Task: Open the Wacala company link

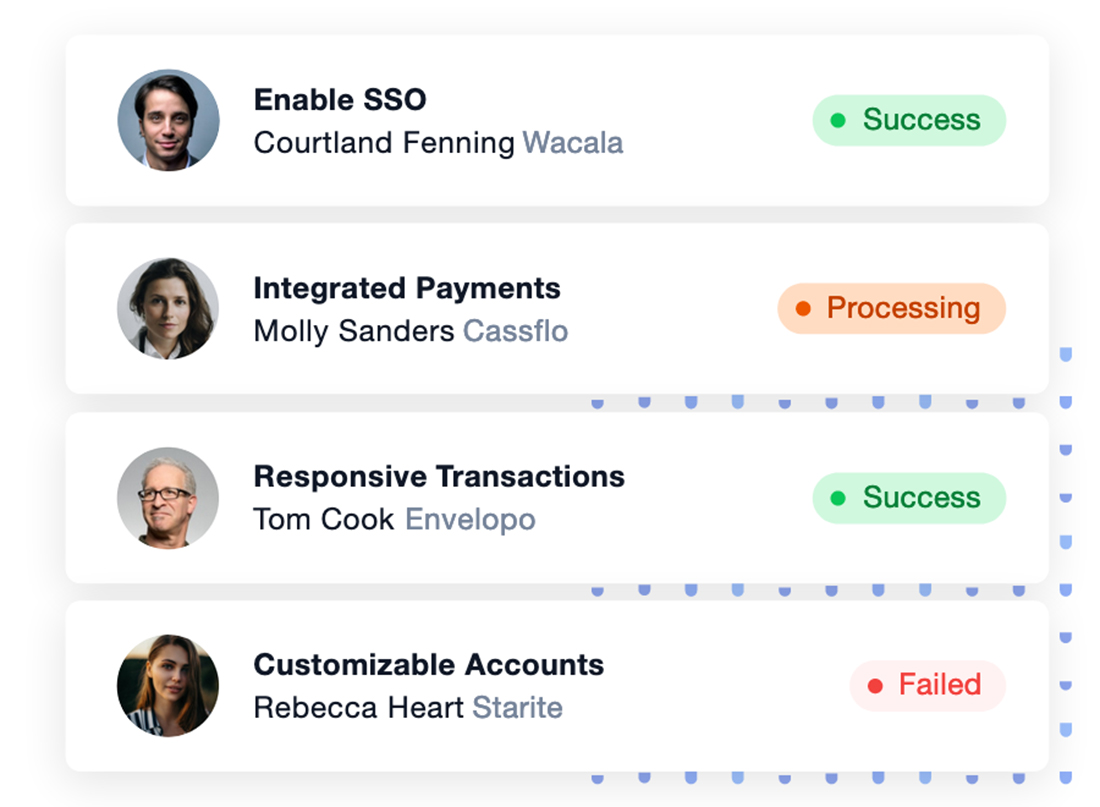Action: click(572, 142)
